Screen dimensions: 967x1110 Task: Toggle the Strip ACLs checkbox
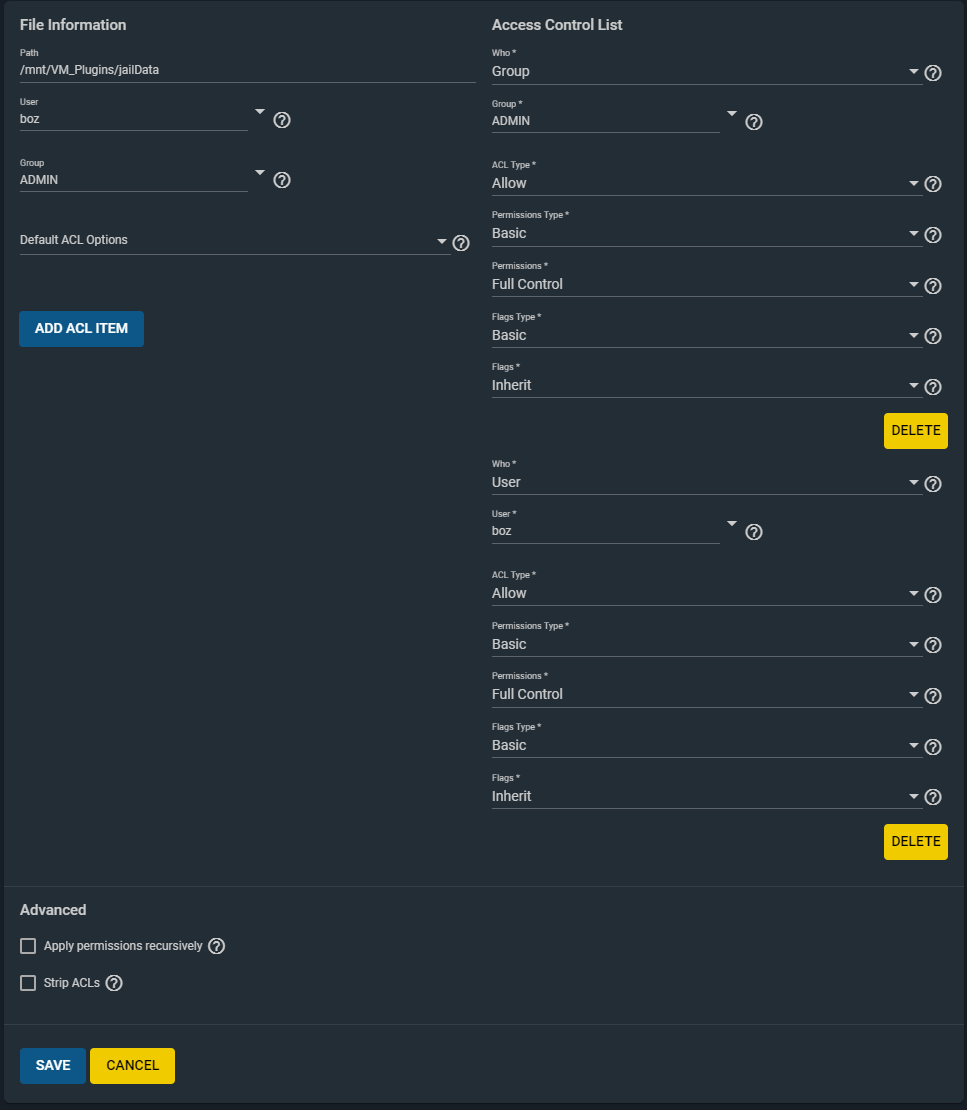(28, 983)
